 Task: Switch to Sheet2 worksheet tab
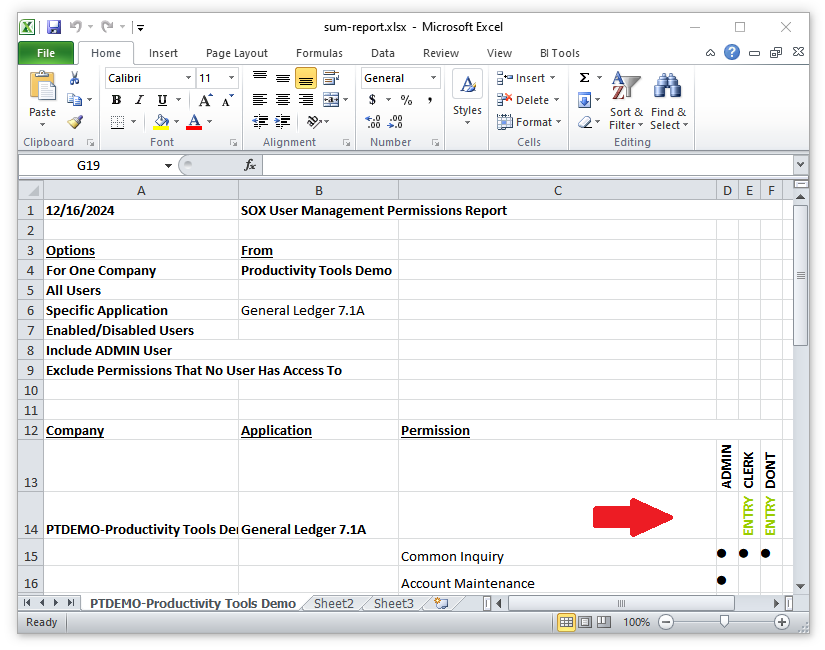(x=334, y=603)
